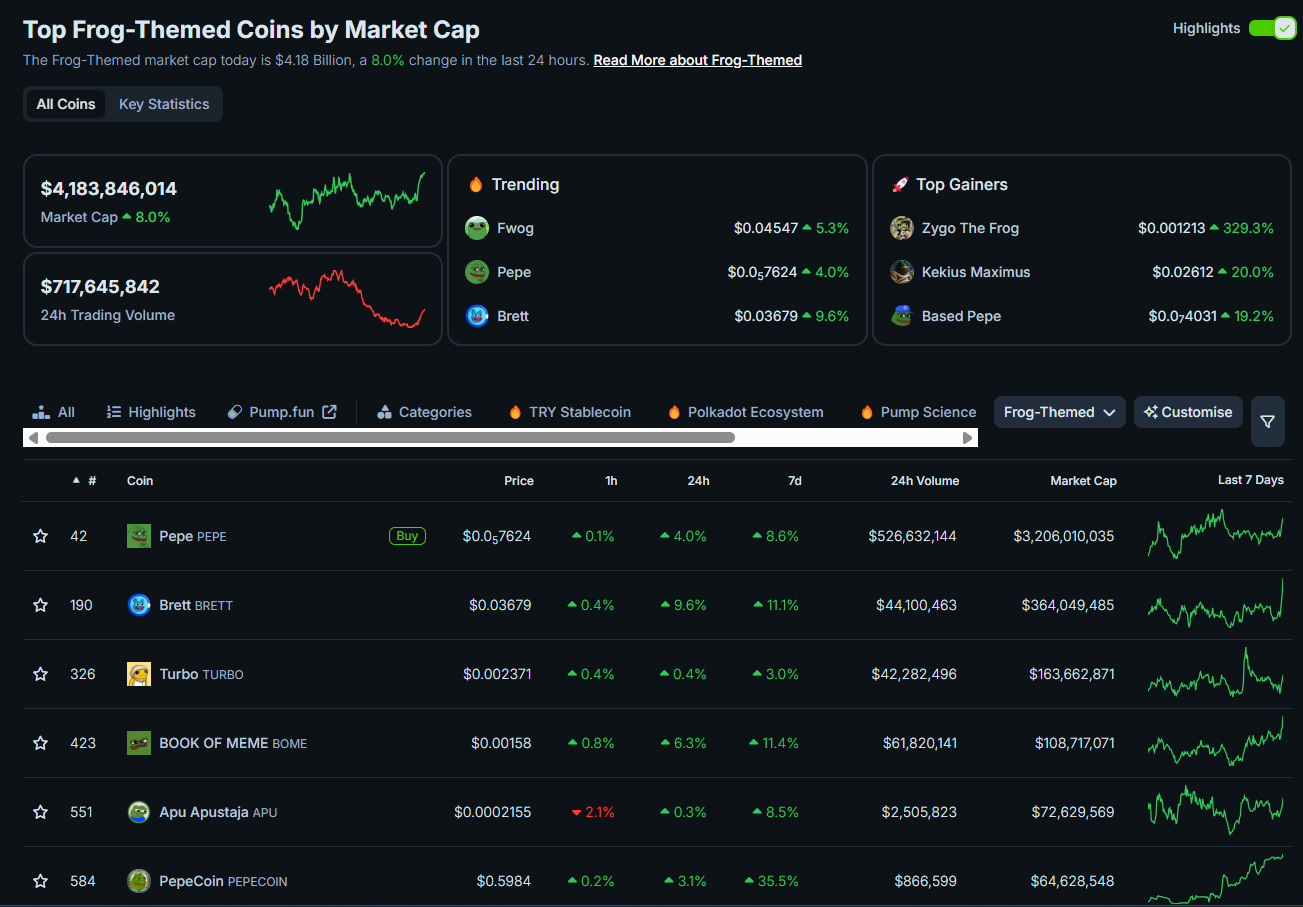Star the Turbo coin as favorite
Viewport: 1303px width, 907px height.
[x=40, y=674]
